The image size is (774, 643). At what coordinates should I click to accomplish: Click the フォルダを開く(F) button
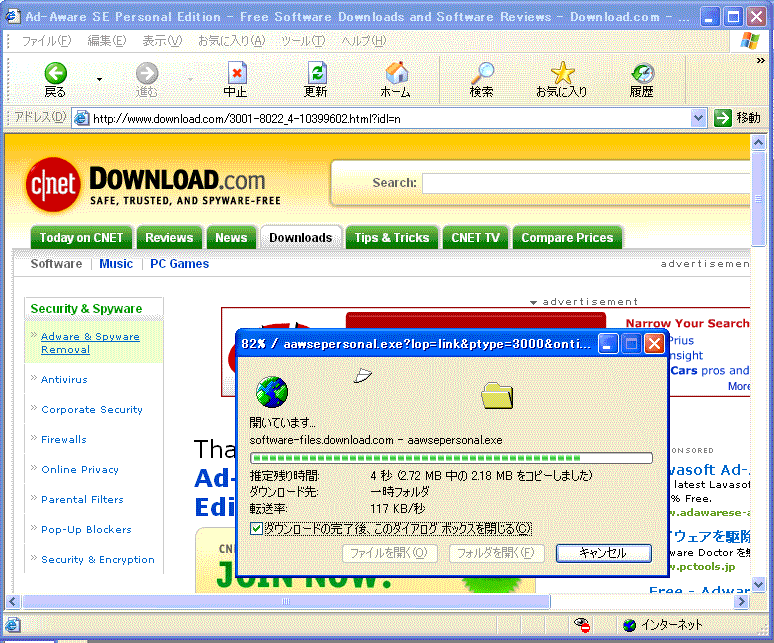pos(497,553)
